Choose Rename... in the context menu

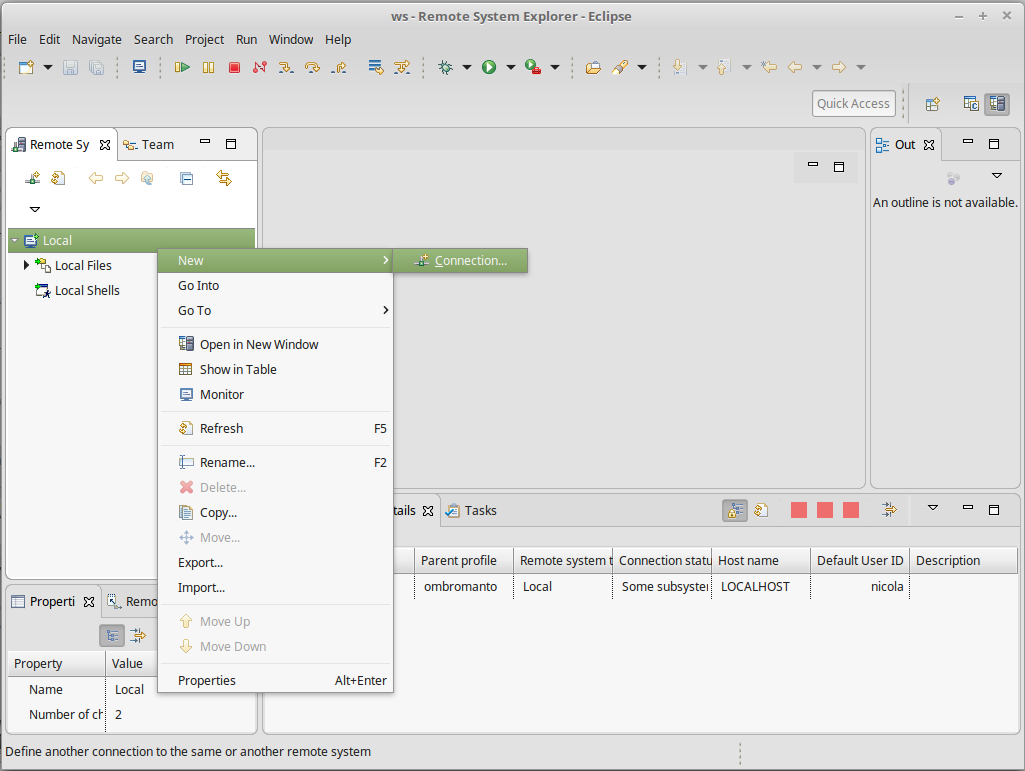coord(275,462)
